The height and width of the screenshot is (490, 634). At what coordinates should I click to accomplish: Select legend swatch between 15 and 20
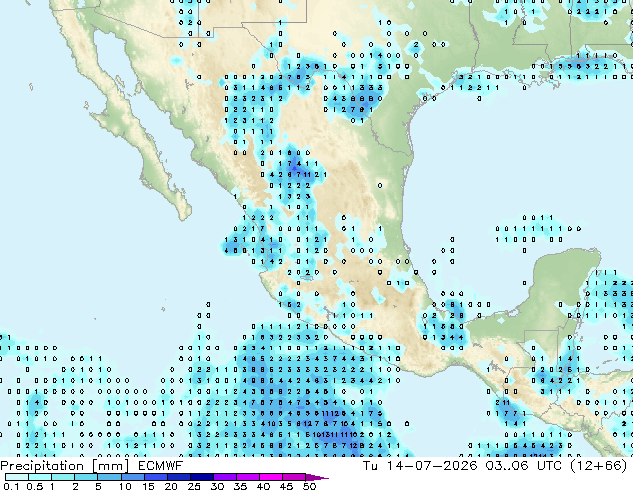click(155, 477)
